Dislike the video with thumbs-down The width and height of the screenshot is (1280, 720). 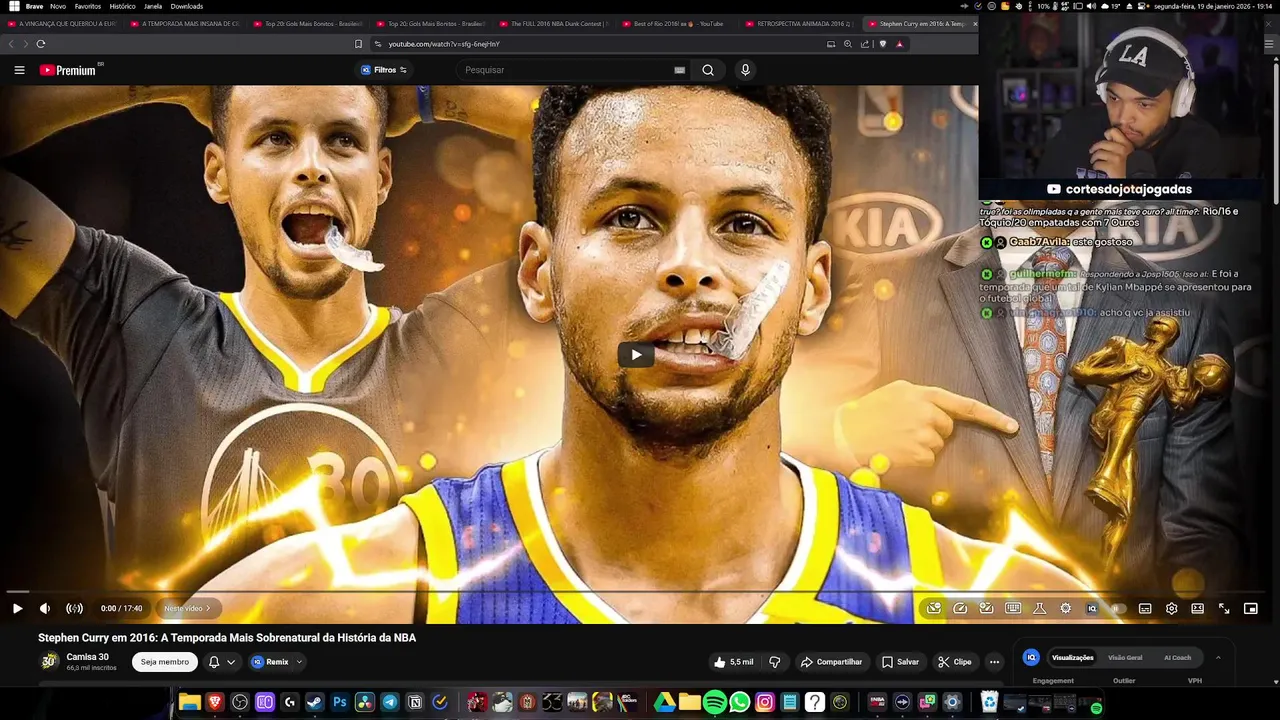pos(774,662)
